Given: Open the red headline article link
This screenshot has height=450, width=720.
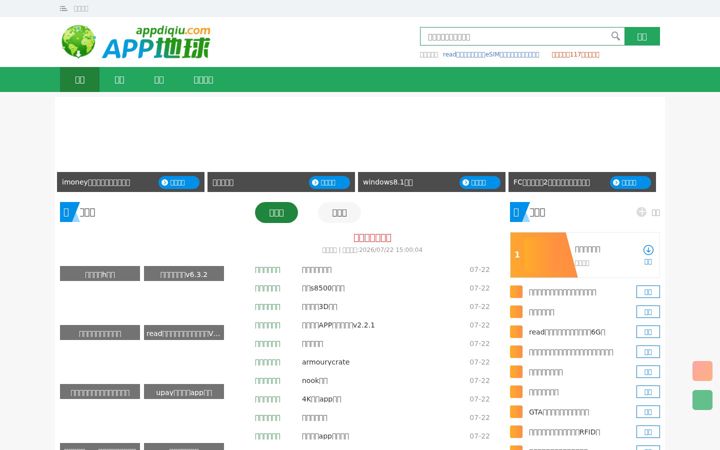Looking at the screenshot, I should click(x=372, y=237).
